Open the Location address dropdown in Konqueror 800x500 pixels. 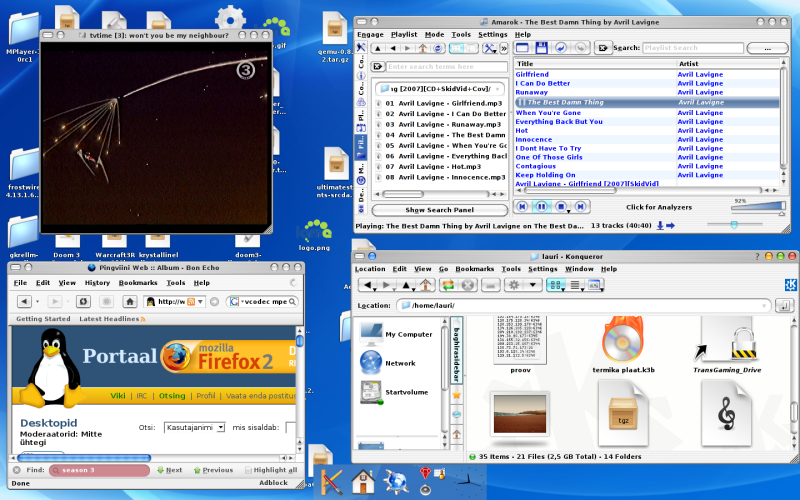click(x=764, y=306)
